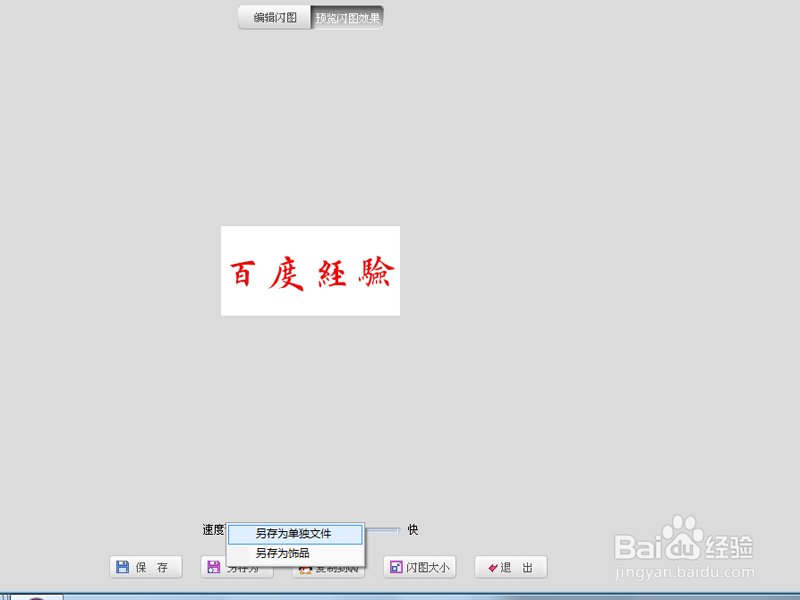Click the 退出 exit button

tap(511, 567)
